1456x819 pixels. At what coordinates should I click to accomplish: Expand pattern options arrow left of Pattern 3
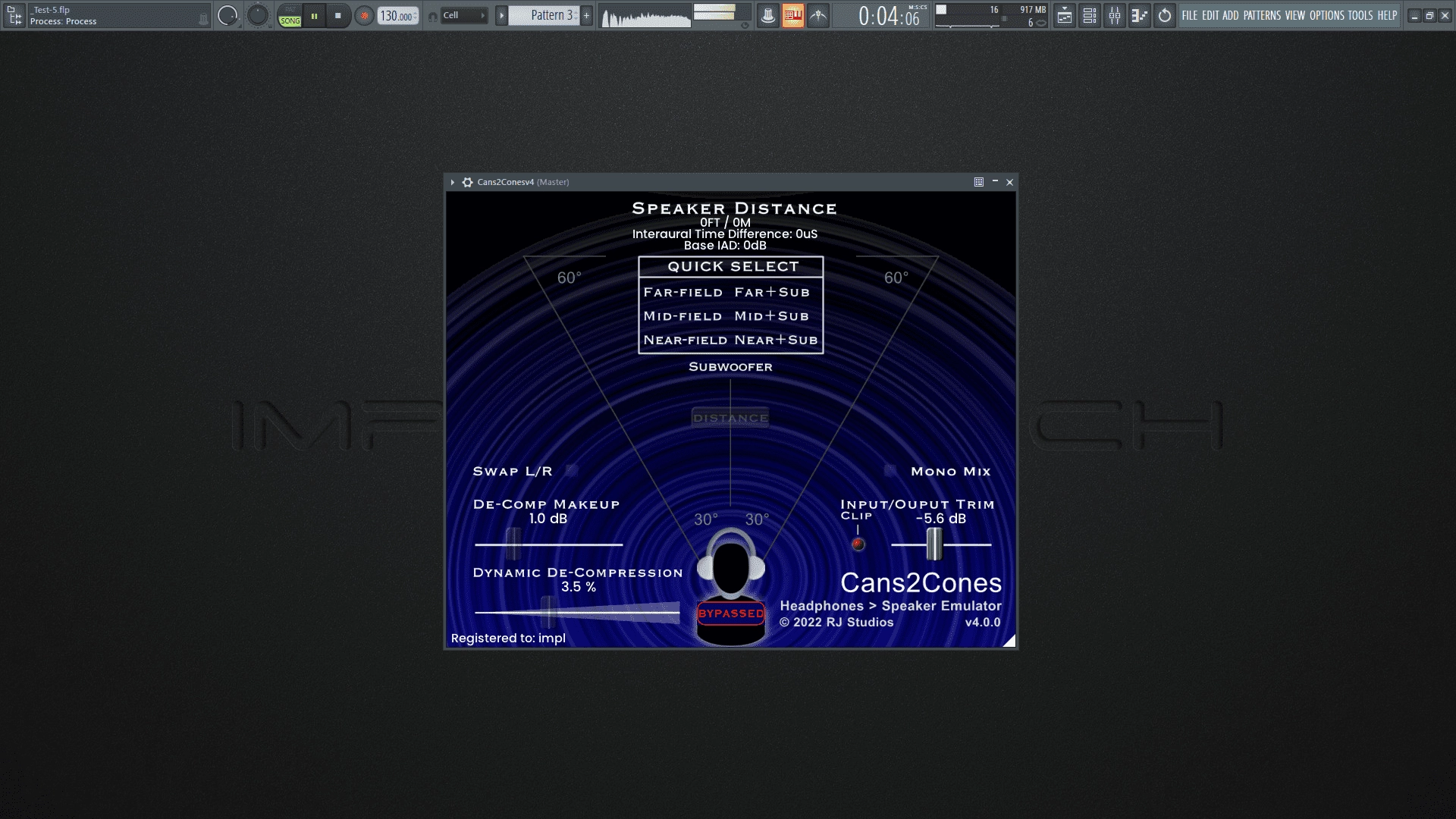tap(501, 15)
